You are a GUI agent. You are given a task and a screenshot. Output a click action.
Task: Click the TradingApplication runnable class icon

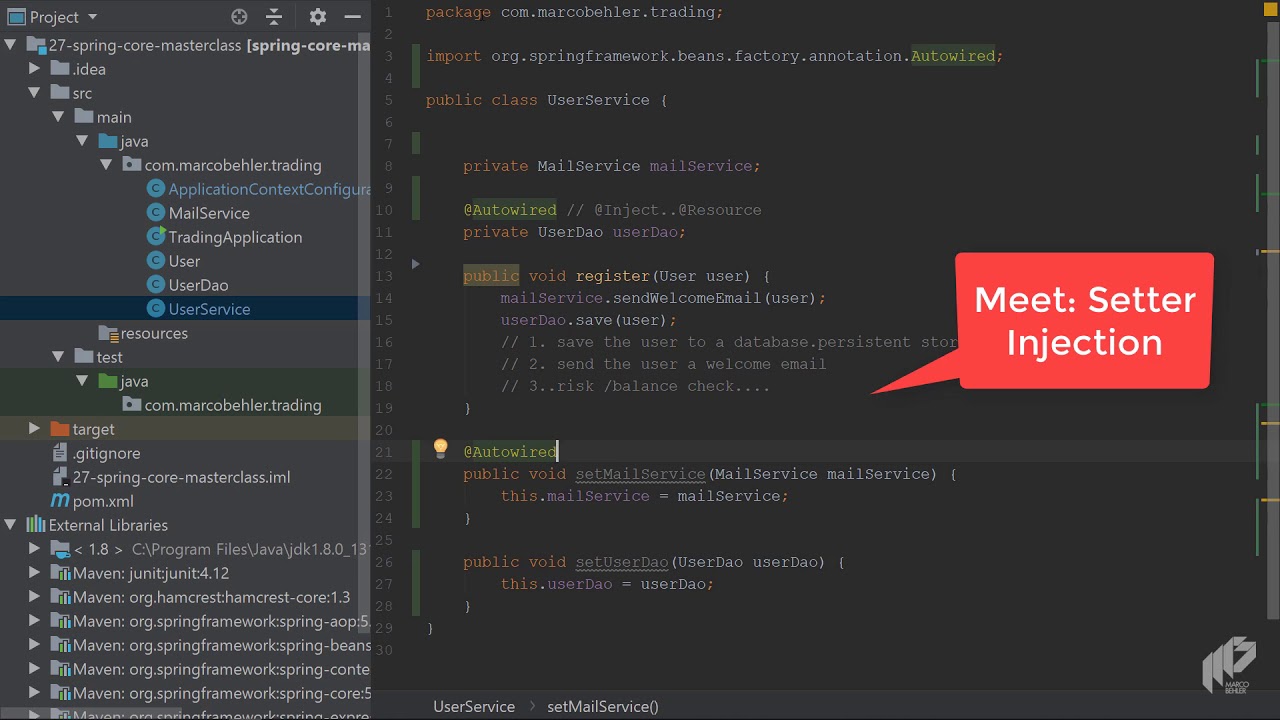155,236
